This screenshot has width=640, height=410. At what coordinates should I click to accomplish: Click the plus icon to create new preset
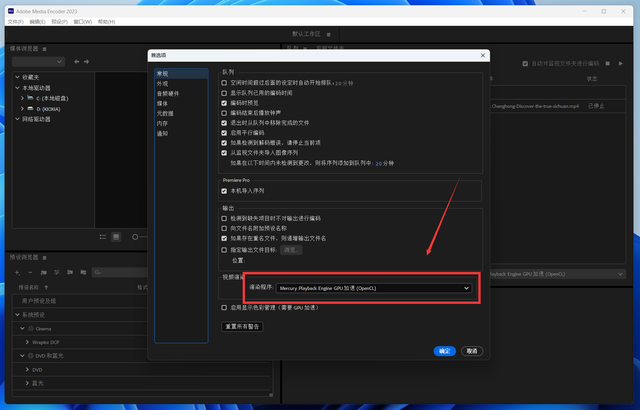(x=17, y=272)
